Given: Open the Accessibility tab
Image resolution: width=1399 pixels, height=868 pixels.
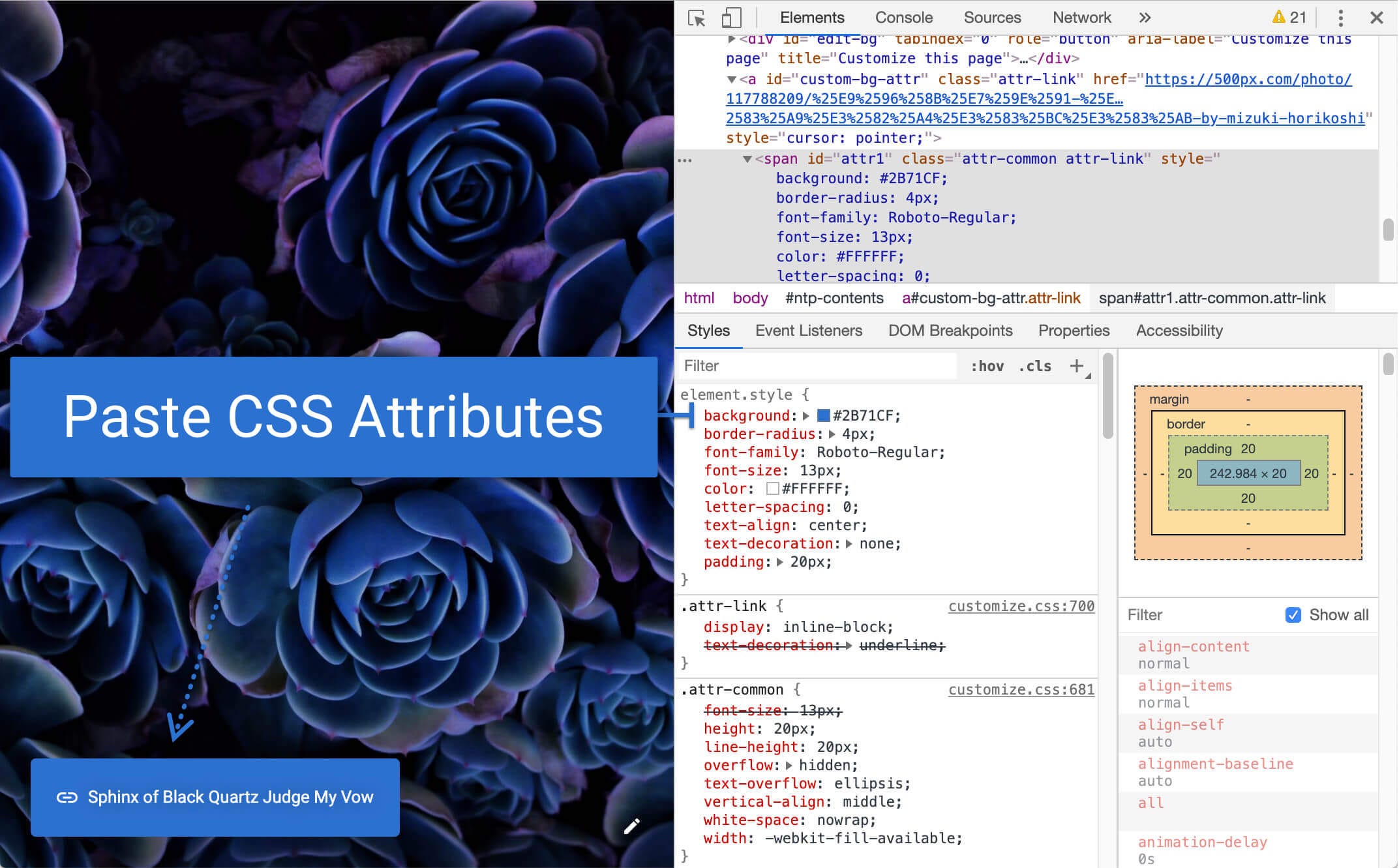Looking at the screenshot, I should click(1179, 331).
